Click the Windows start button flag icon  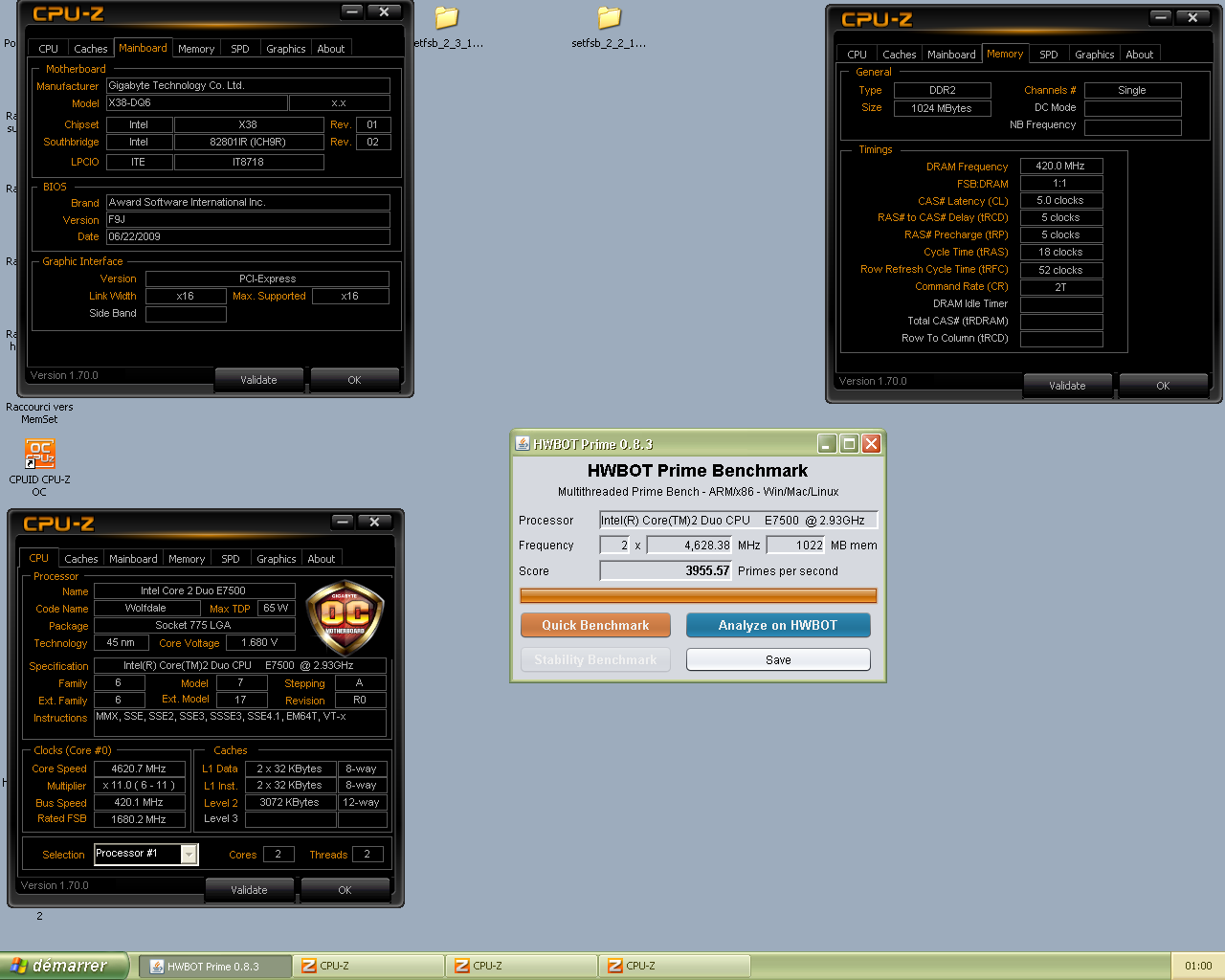click(18, 966)
